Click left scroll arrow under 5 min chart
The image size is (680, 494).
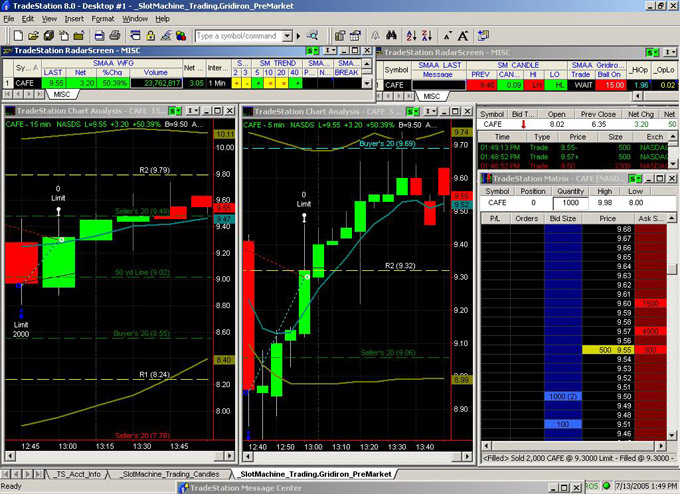pos(248,456)
